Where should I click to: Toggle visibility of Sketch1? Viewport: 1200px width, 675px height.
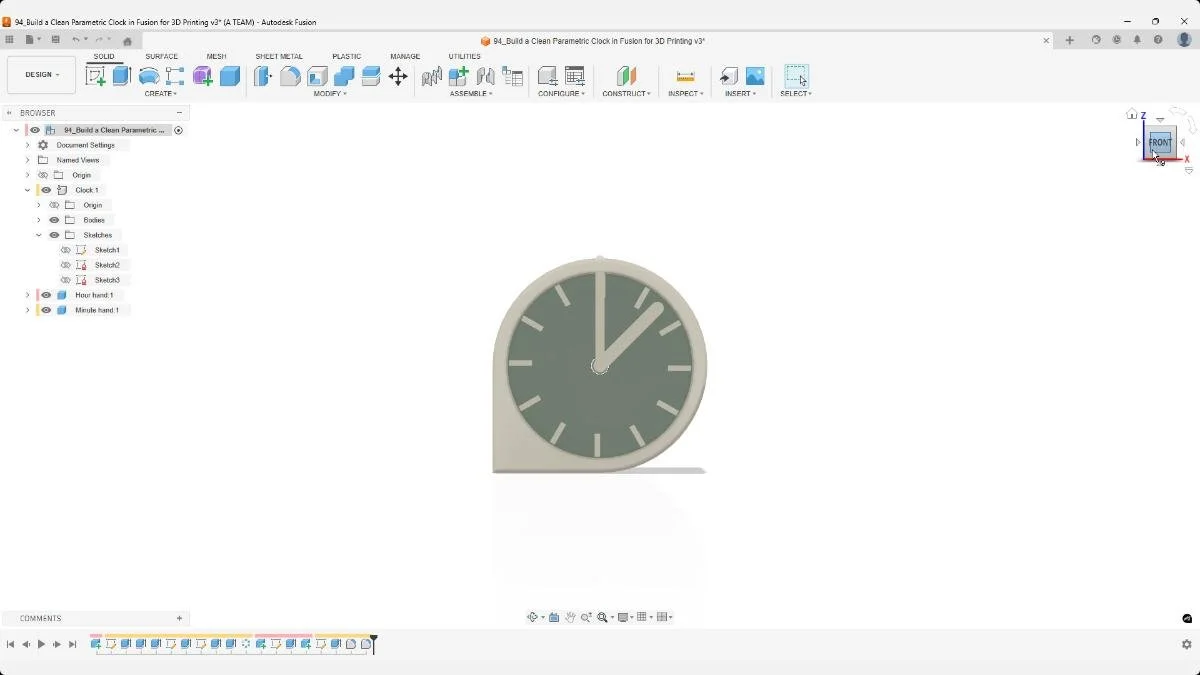point(64,250)
